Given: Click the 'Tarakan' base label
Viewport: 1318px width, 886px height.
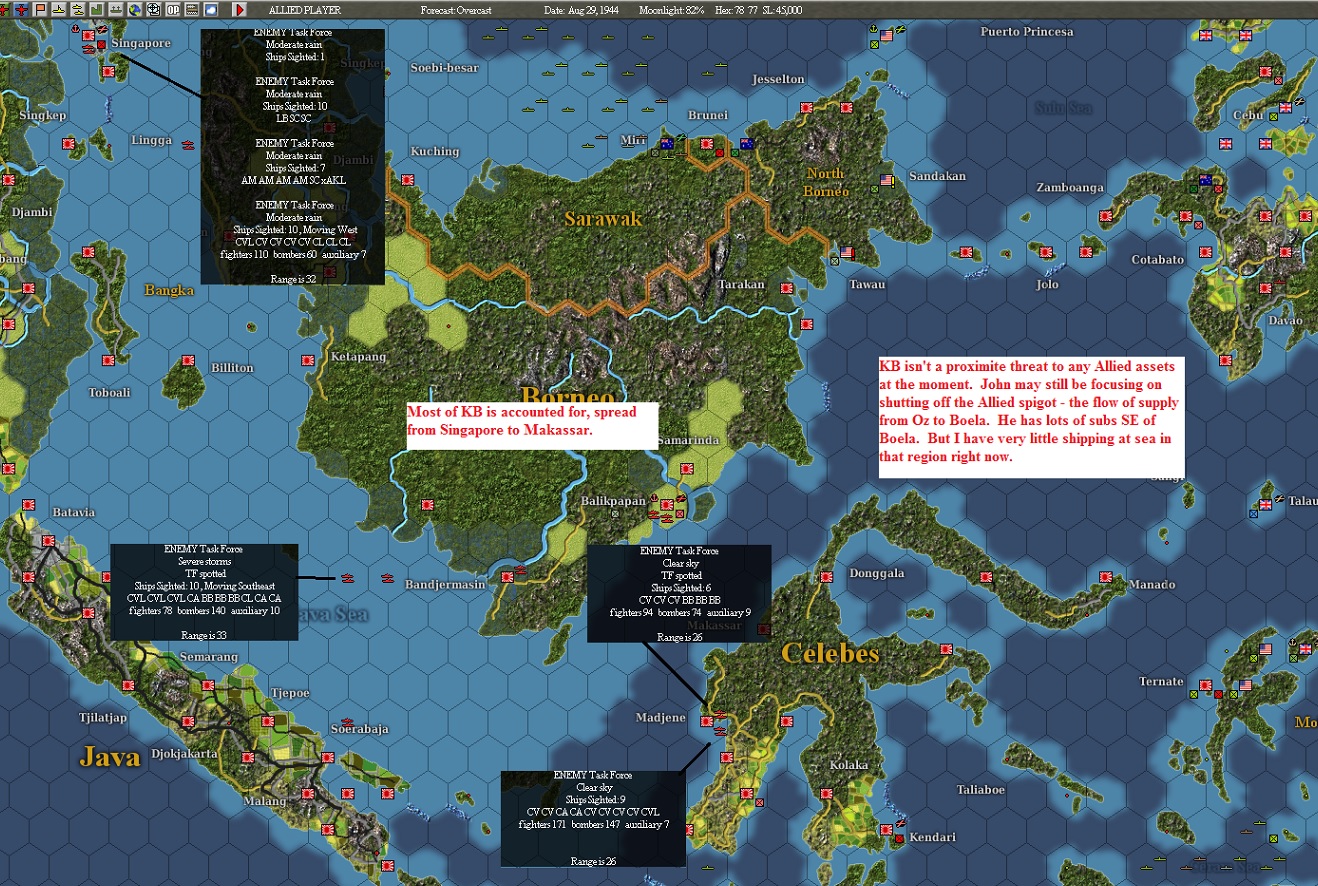Looking at the screenshot, I should click(x=741, y=284).
